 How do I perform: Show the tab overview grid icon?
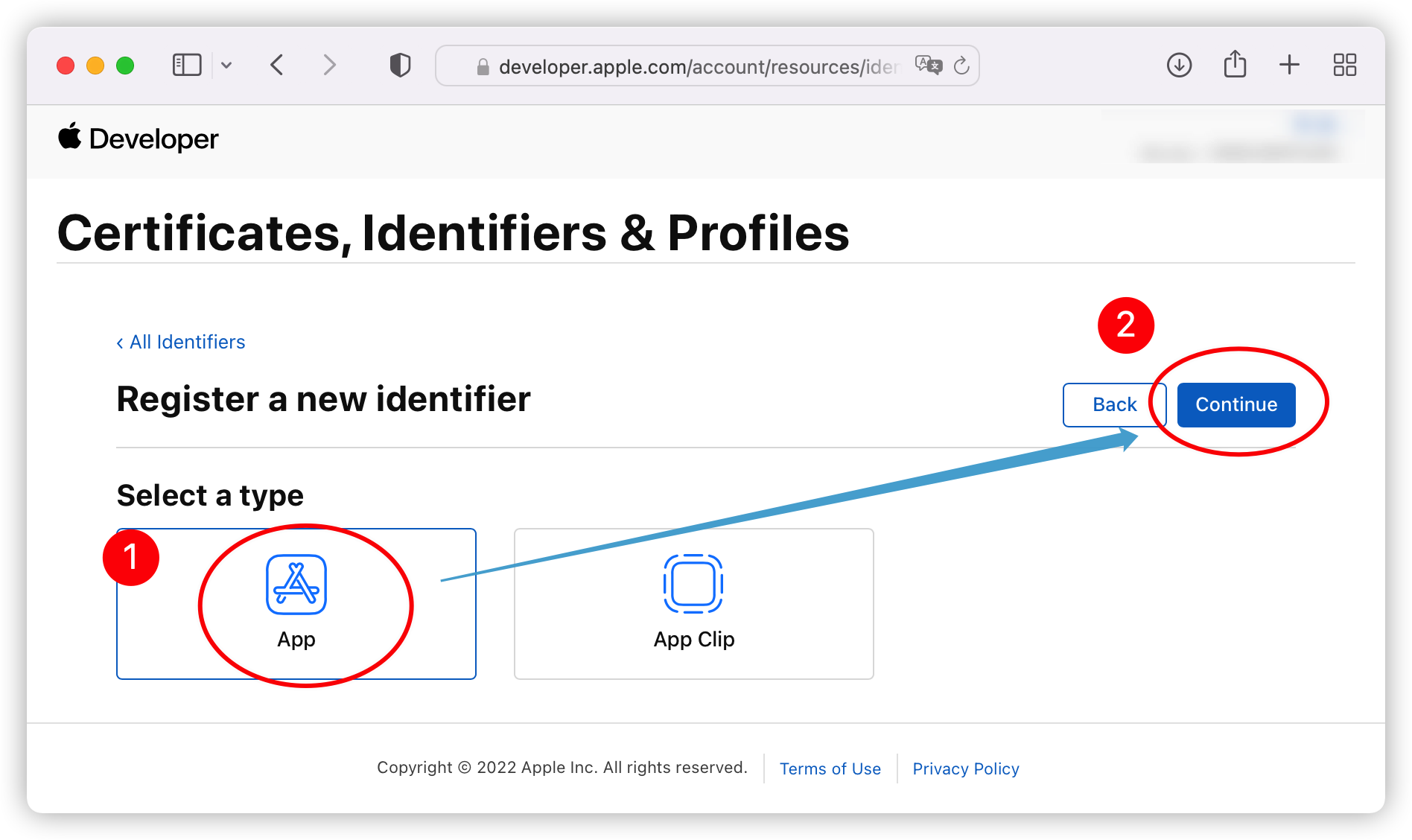coord(1344,66)
